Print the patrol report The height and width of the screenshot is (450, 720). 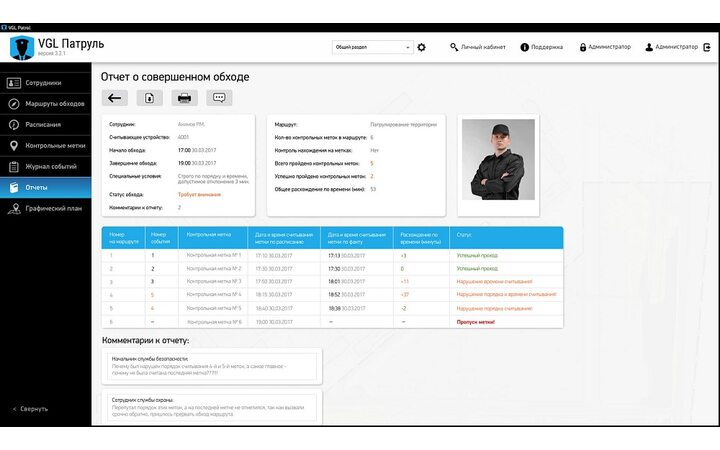(184, 98)
